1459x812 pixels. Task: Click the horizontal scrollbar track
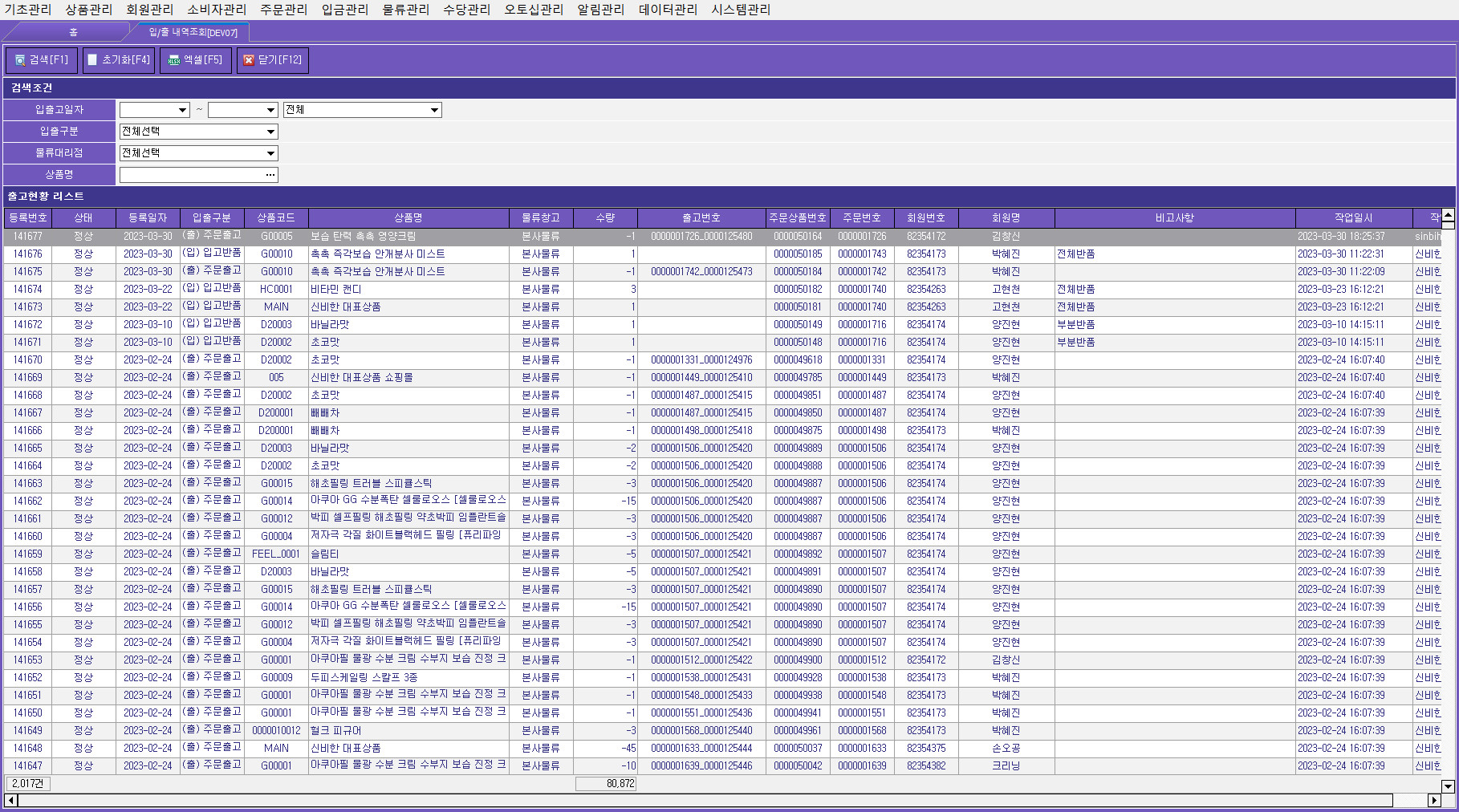tap(722, 800)
